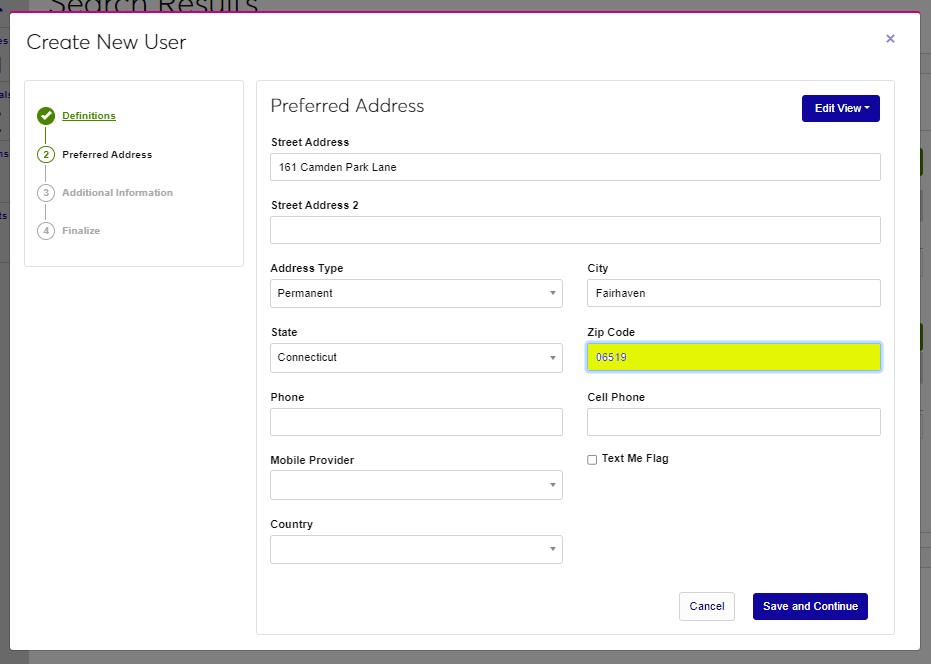
Task: Expand the Address Type dropdown
Action: [x=416, y=293]
